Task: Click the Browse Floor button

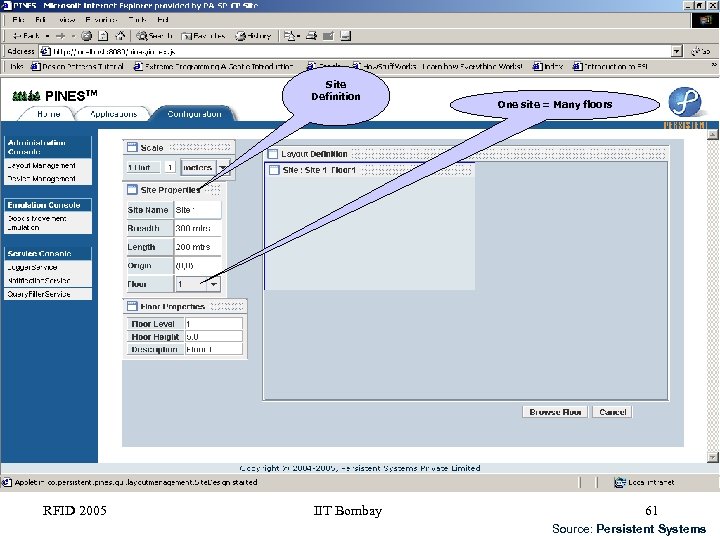Action: pyautogui.click(x=555, y=412)
